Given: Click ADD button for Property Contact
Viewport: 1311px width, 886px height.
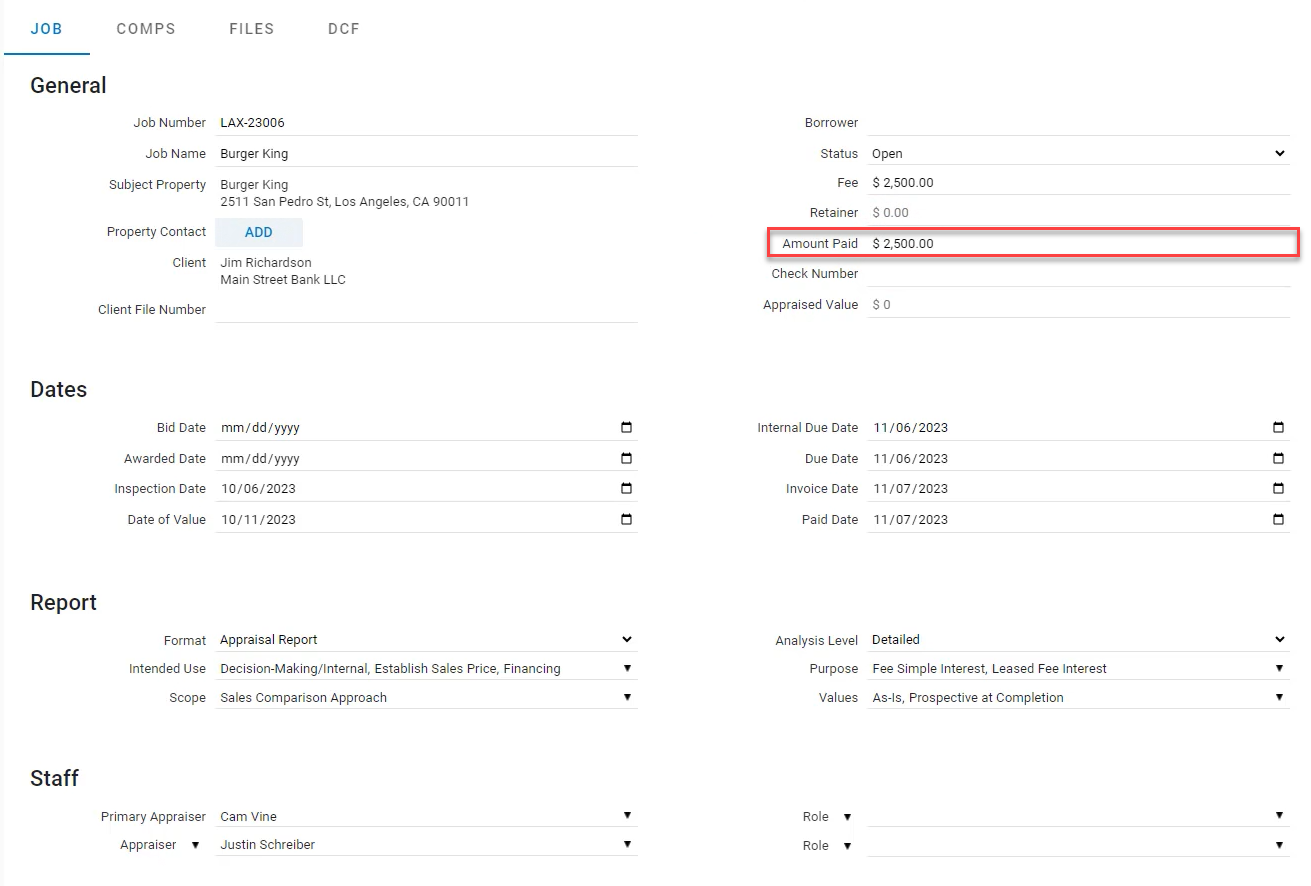Looking at the screenshot, I should point(259,232).
